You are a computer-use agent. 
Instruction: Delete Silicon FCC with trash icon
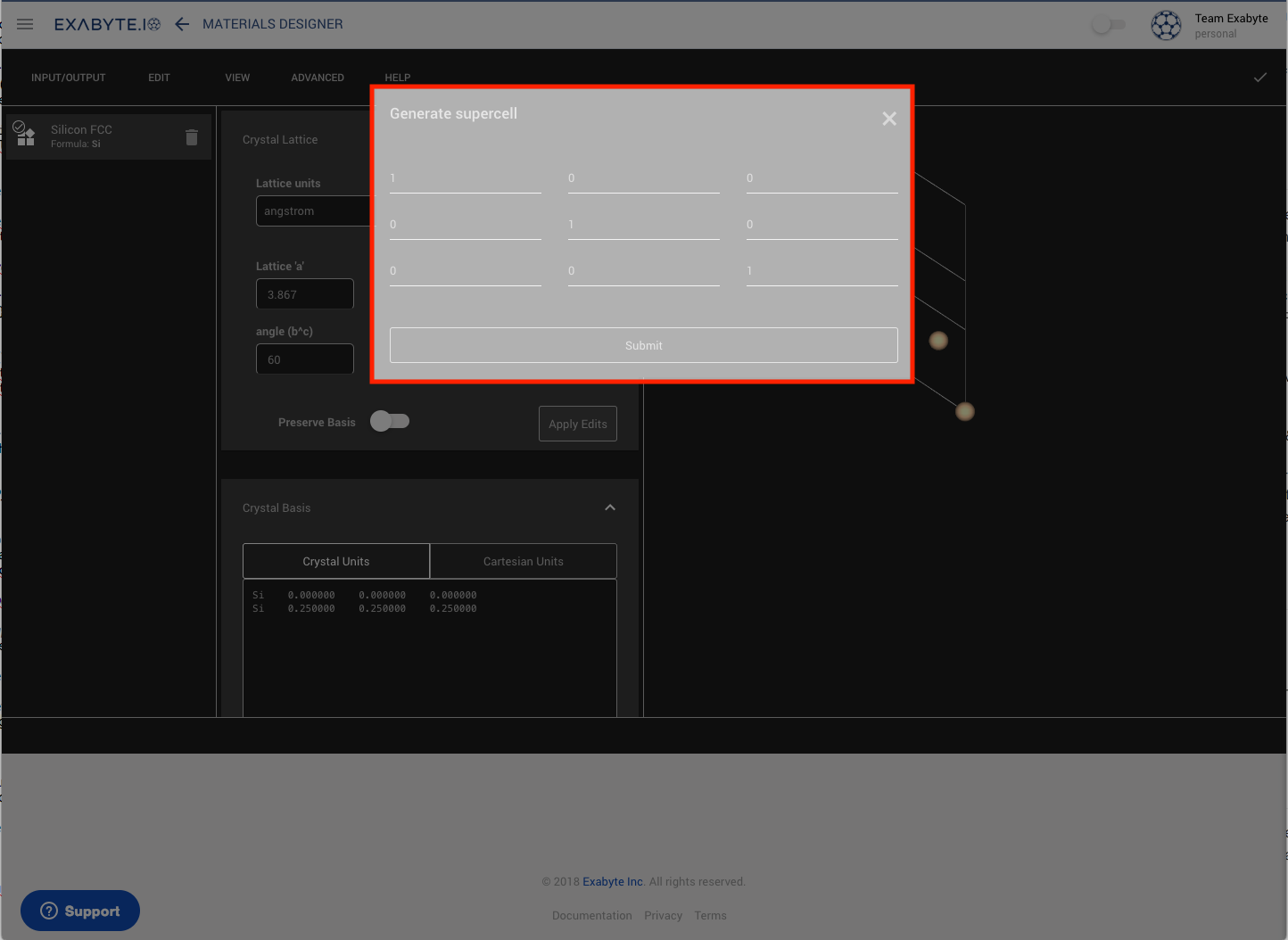point(191,136)
